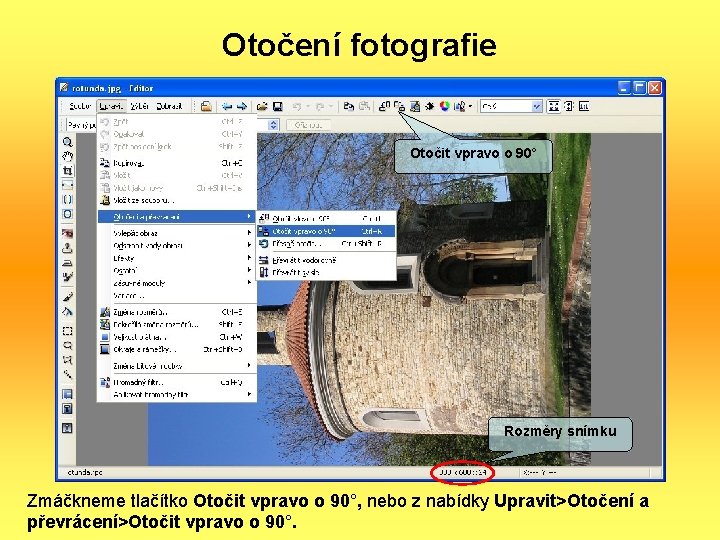Open the Výběr menu
The height and width of the screenshot is (540, 720).
[x=140, y=107]
